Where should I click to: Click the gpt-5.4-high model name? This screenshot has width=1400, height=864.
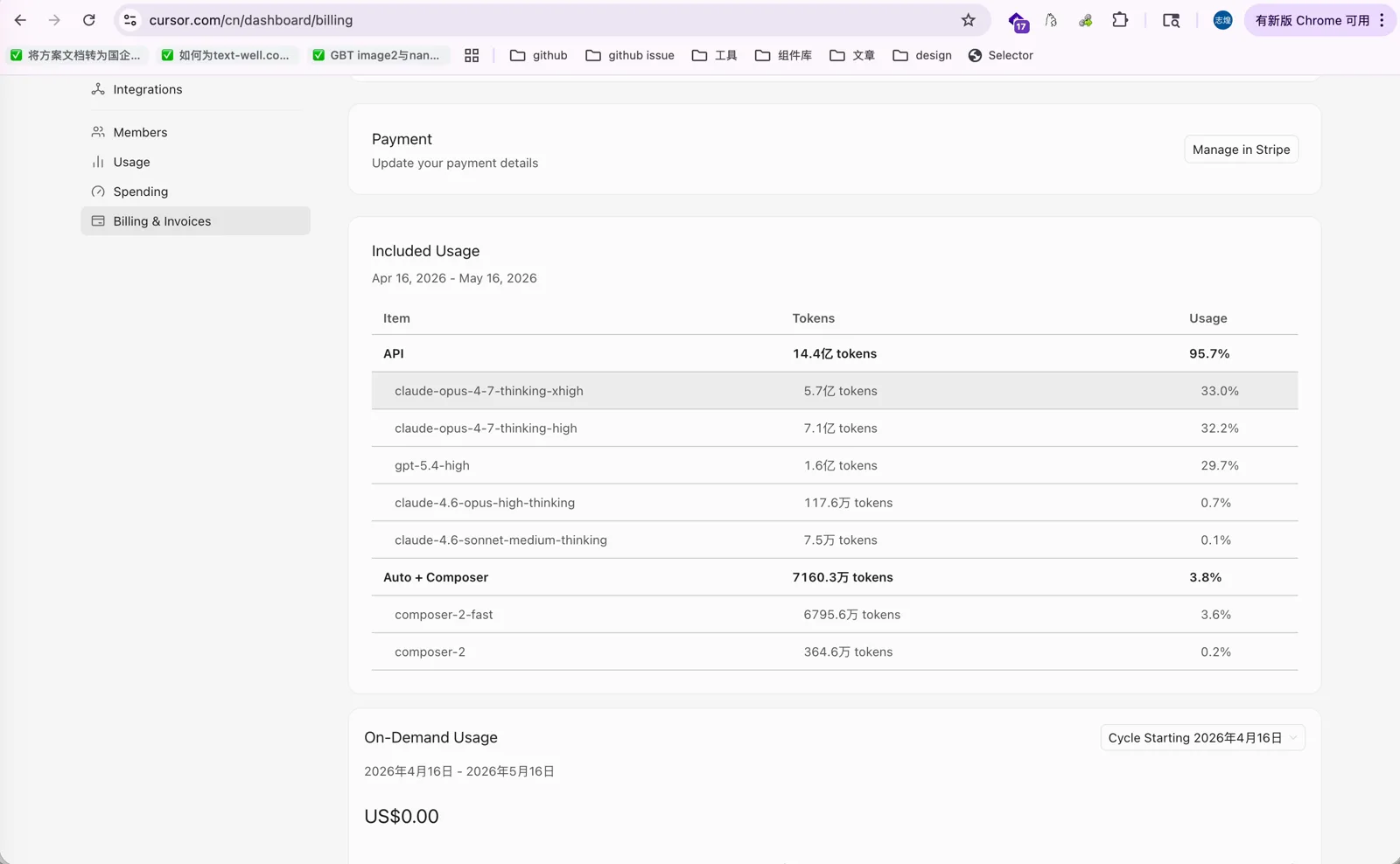pyautogui.click(x=432, y=465)
